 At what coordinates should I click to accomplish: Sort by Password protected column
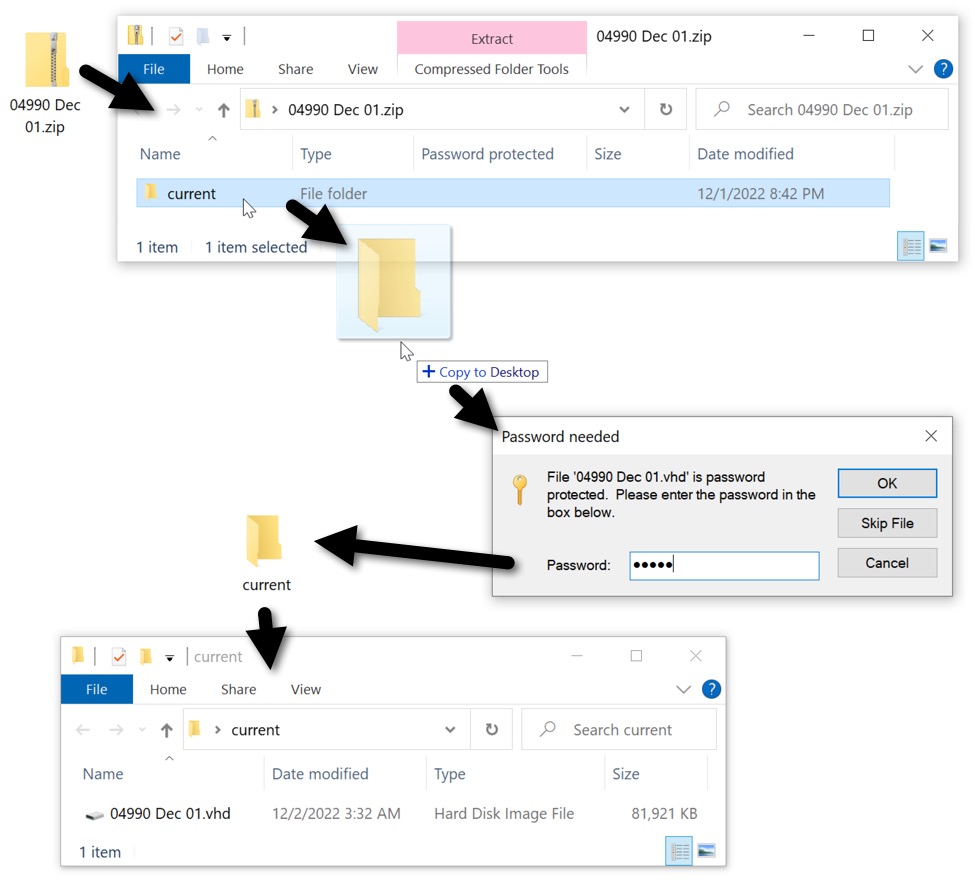click(487, 154)
